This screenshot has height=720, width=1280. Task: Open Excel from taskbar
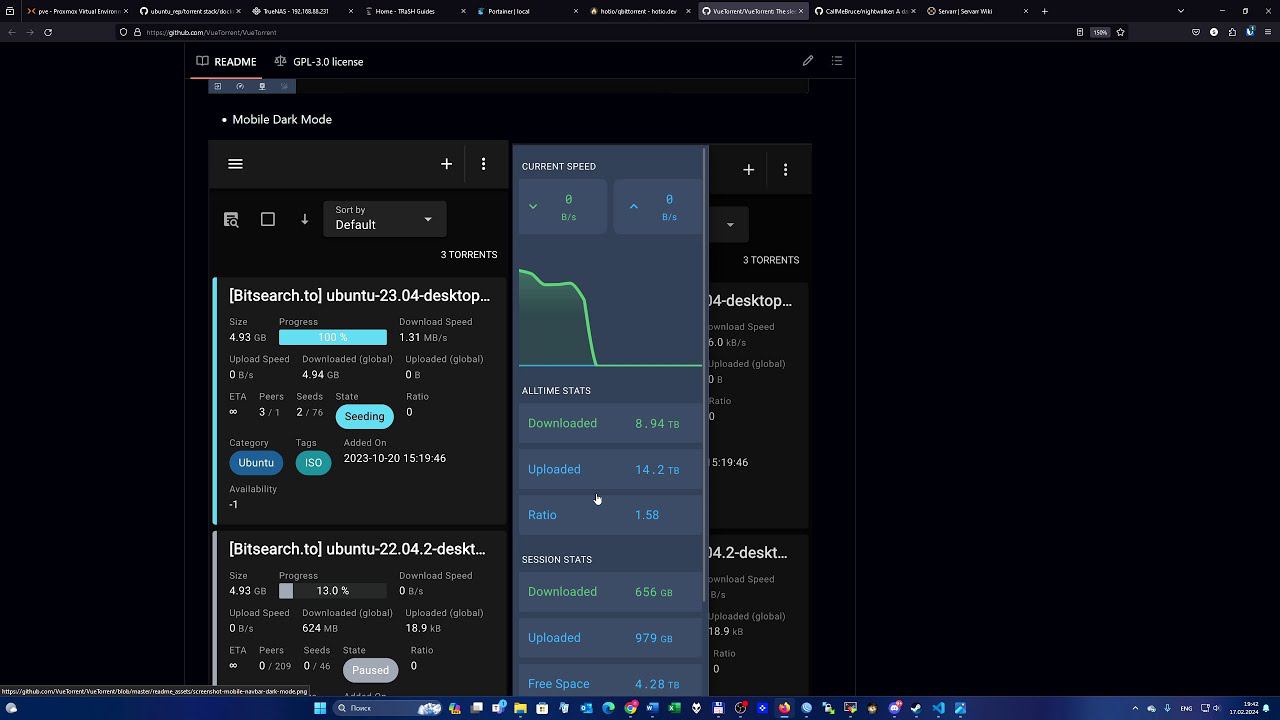[x=674, y=708]
